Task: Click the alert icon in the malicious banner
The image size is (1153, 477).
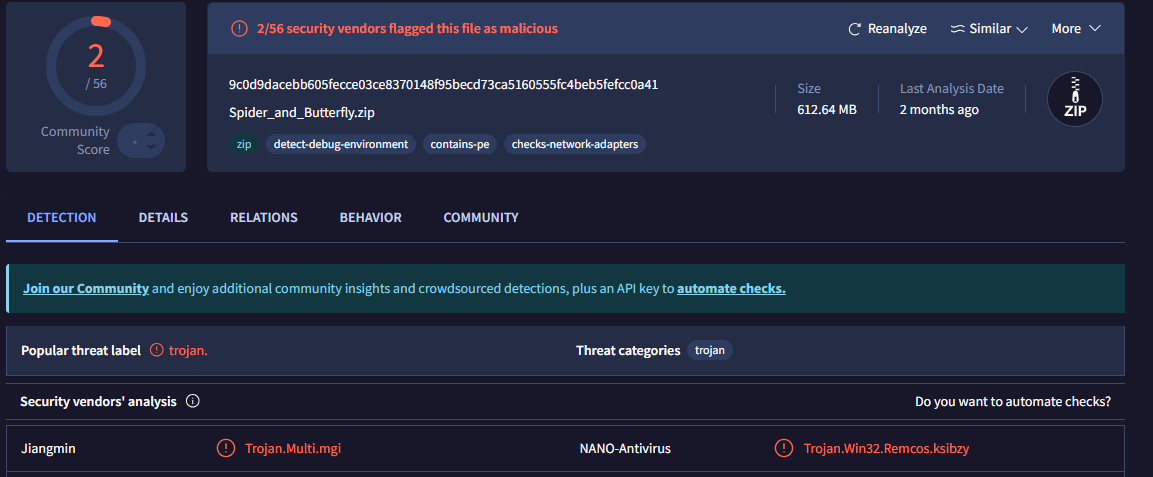Action: 239,29
